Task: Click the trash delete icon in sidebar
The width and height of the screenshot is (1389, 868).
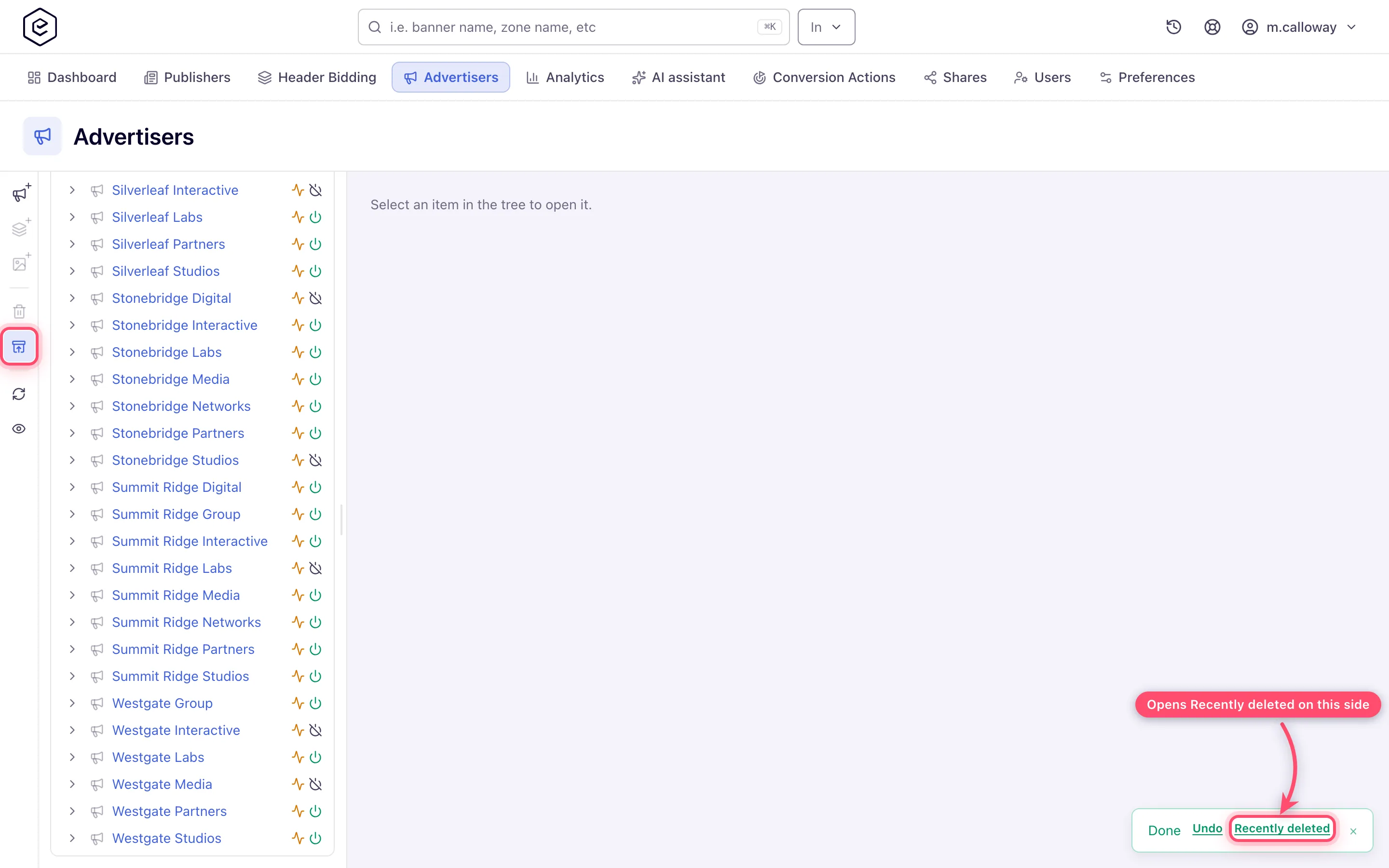Action: 19,311
